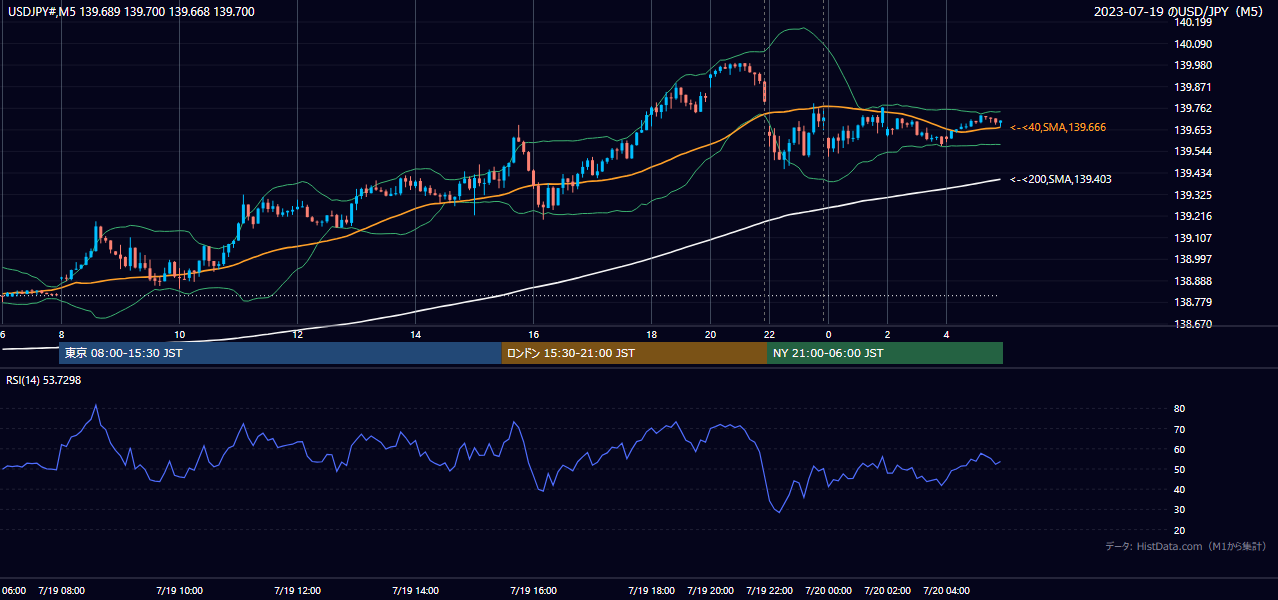
Task: Click price axis value 139.216
Action: pyautogui.click(x=1194, y=216)
